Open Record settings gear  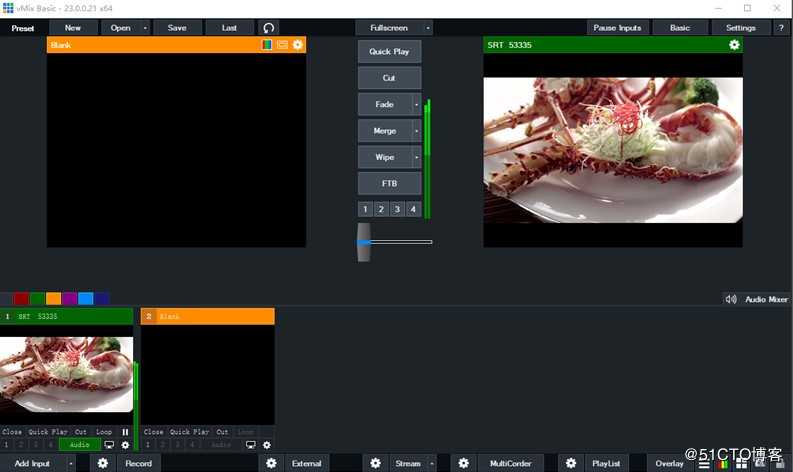coord(103,463)
